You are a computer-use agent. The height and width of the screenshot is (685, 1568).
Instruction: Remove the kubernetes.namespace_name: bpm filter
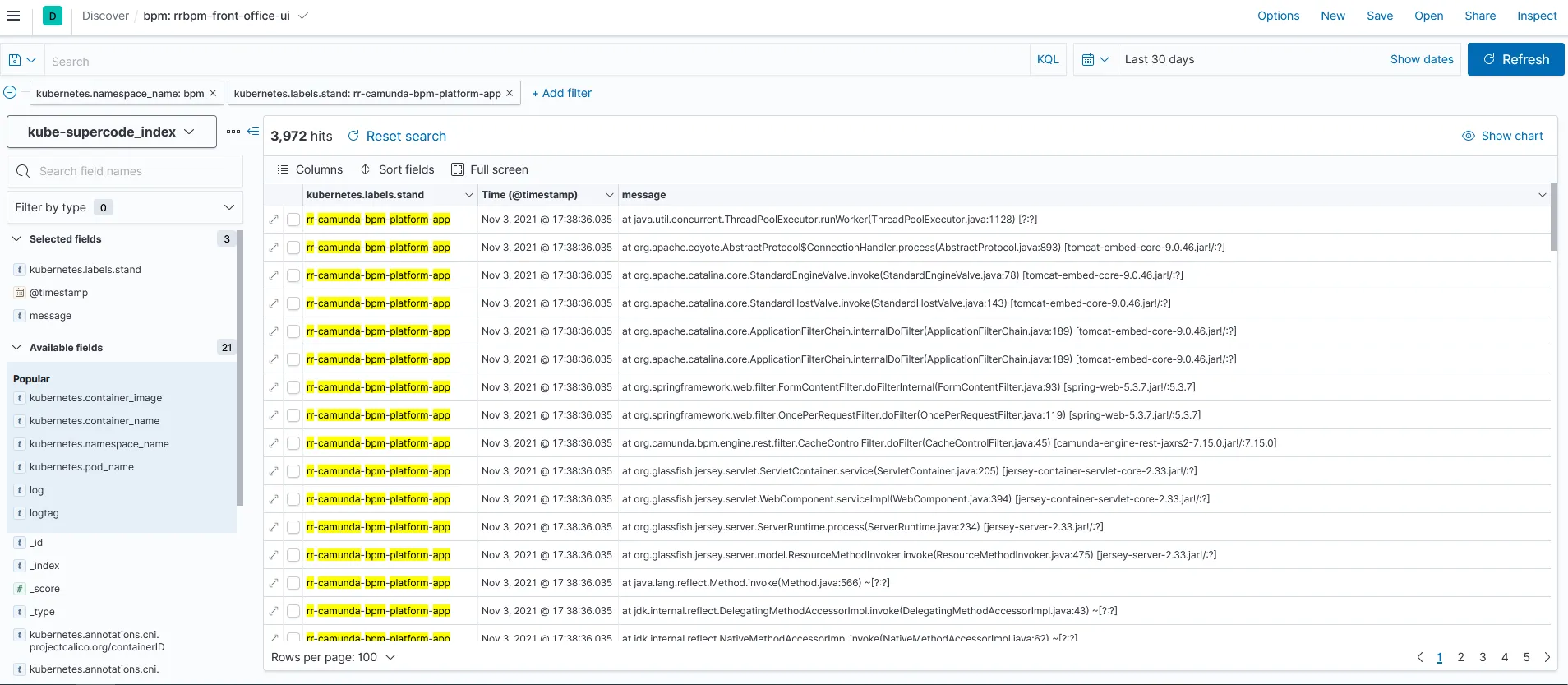coord(213,93)
